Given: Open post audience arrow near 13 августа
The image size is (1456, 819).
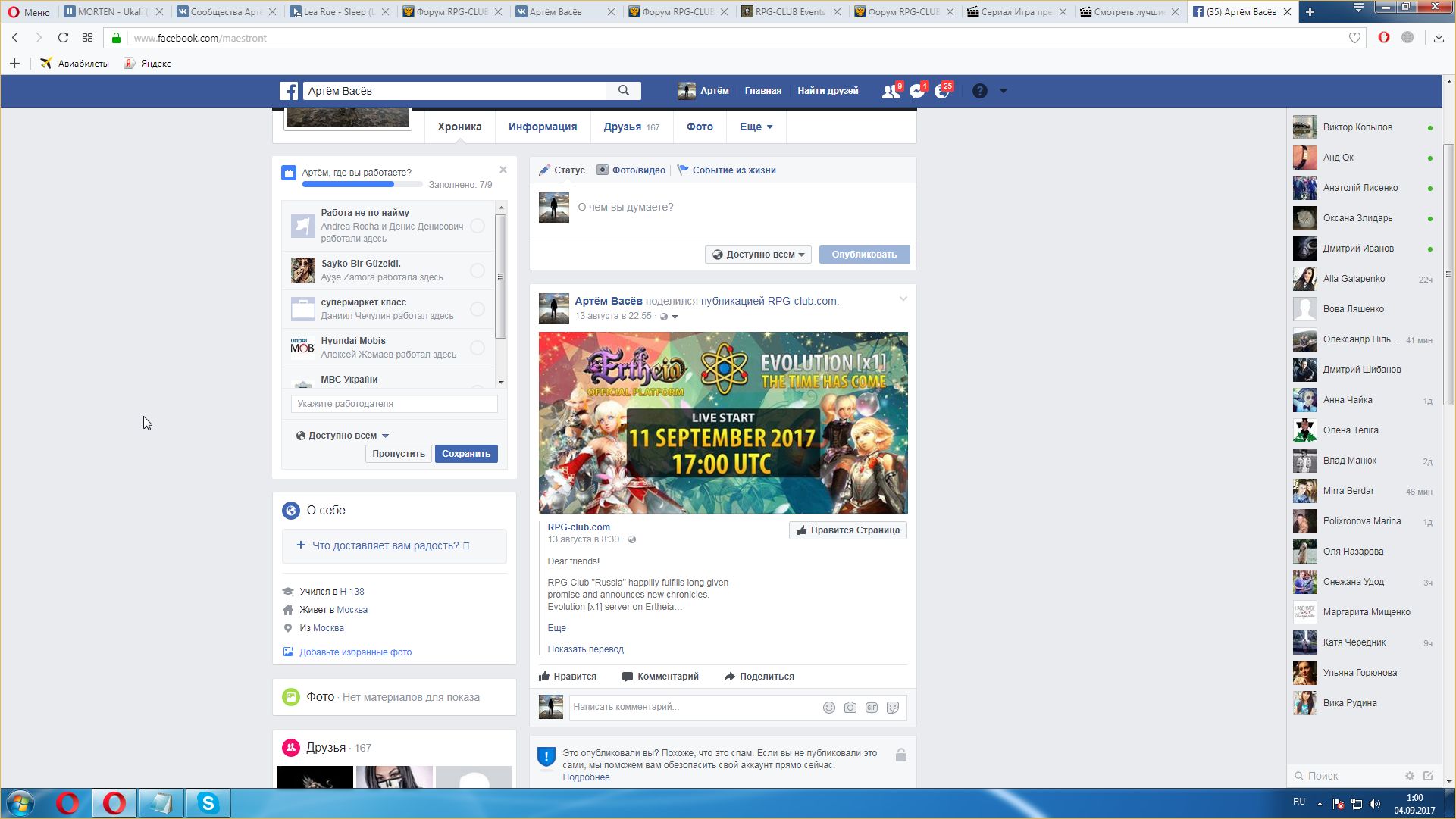Looking at the screenshot, I should (x=675, y=317).
